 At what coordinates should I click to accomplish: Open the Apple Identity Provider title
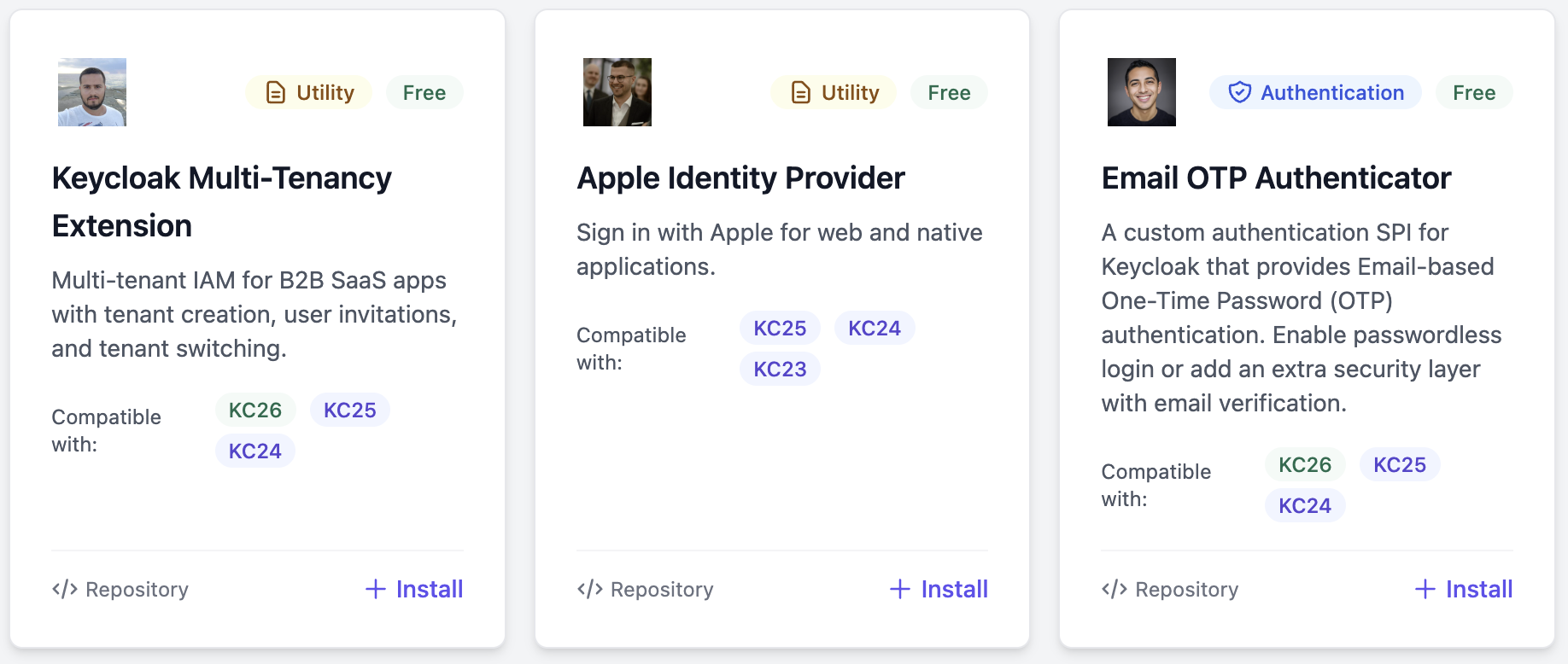click(740, 178)
